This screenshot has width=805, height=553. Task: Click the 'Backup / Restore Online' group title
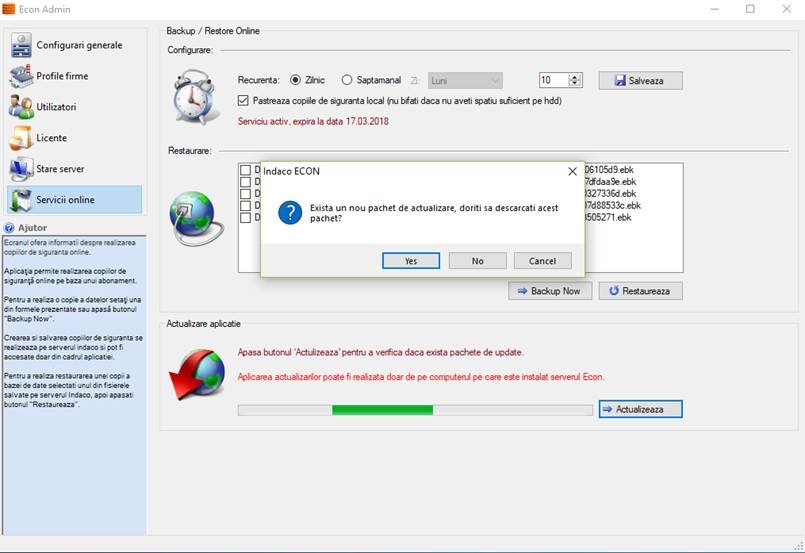[x=213, y=31]
